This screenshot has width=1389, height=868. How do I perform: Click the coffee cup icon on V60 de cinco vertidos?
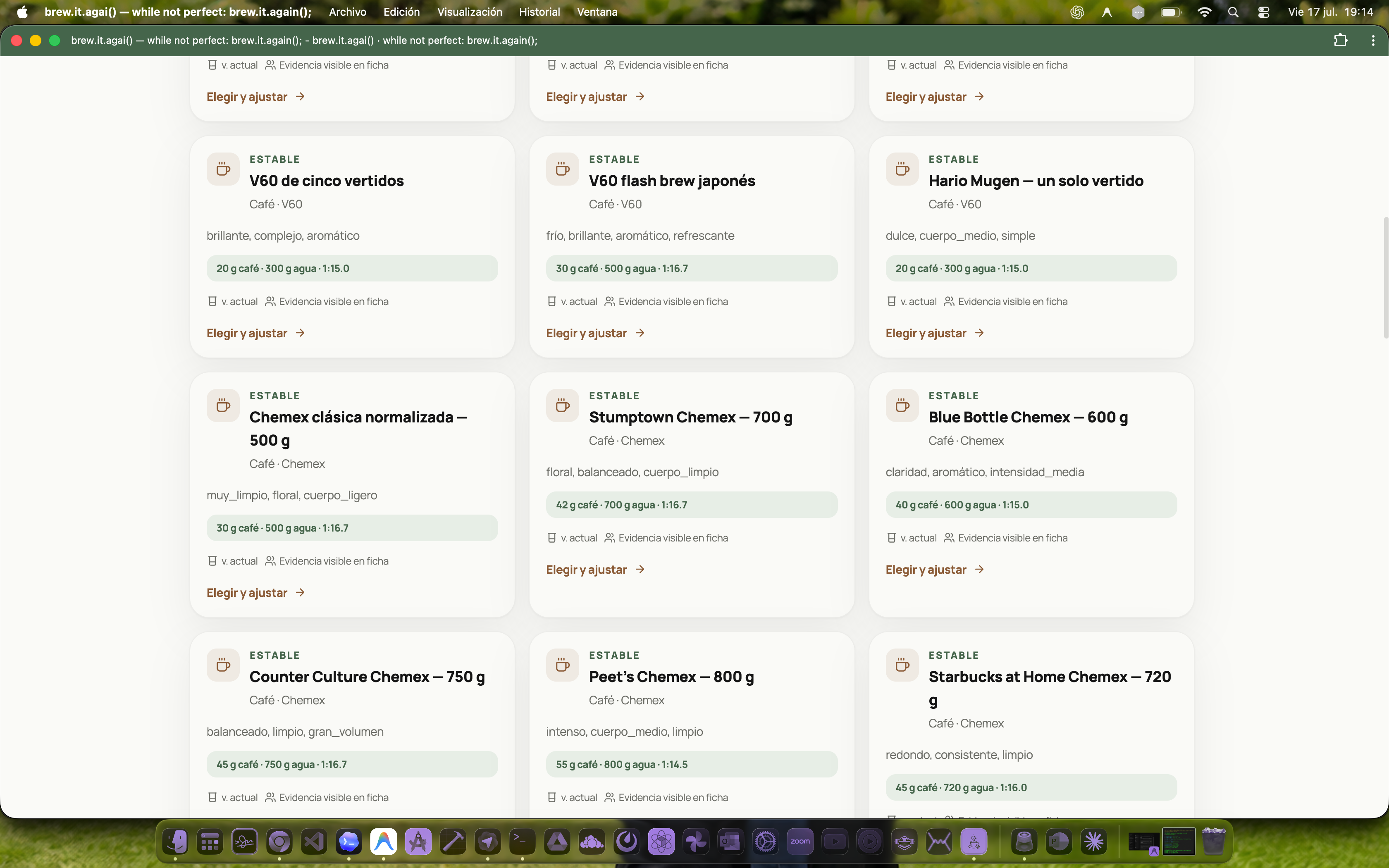223,169
